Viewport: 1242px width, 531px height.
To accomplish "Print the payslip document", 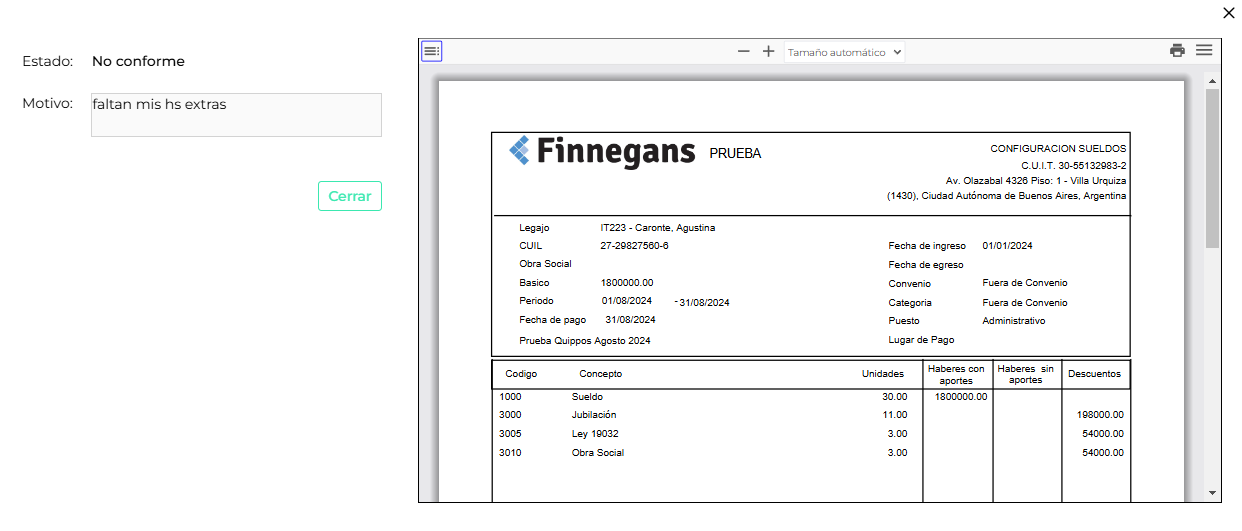I will (x=1178, y=51).
